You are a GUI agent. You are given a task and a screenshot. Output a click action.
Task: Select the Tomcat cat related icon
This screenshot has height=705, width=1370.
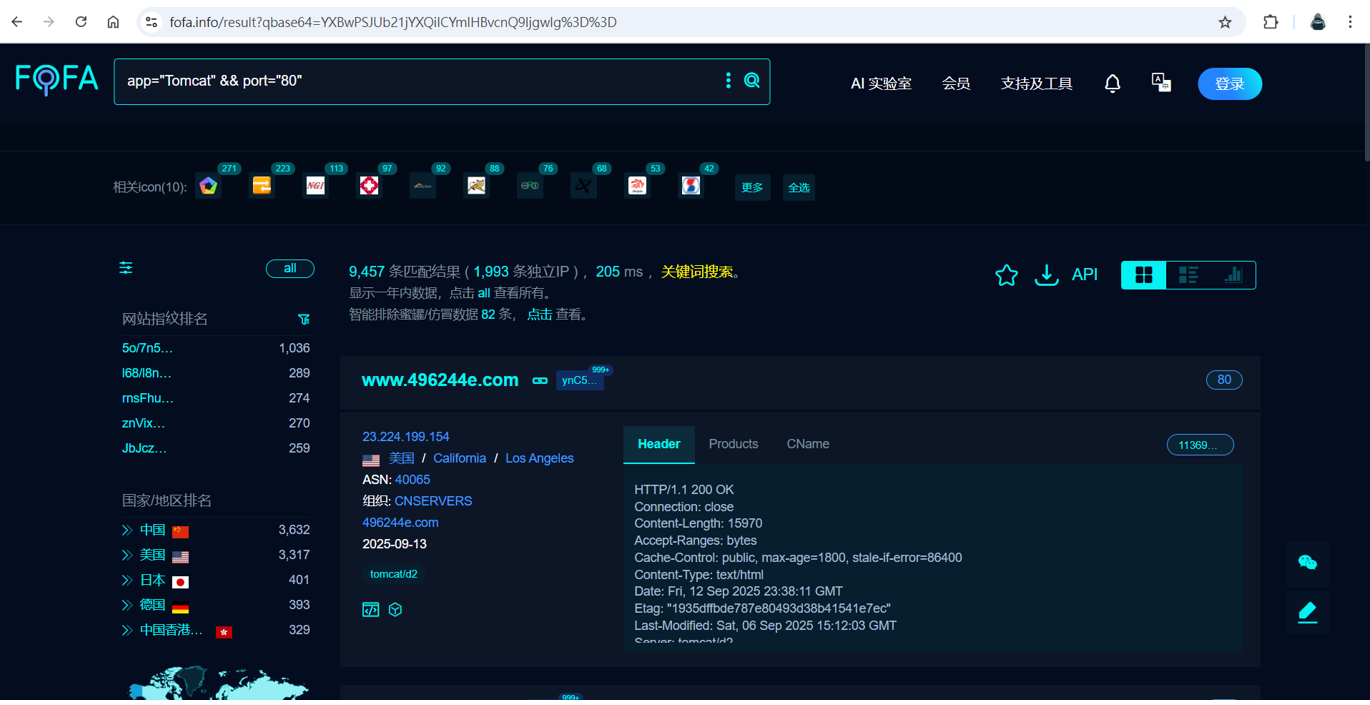[476, 186]
